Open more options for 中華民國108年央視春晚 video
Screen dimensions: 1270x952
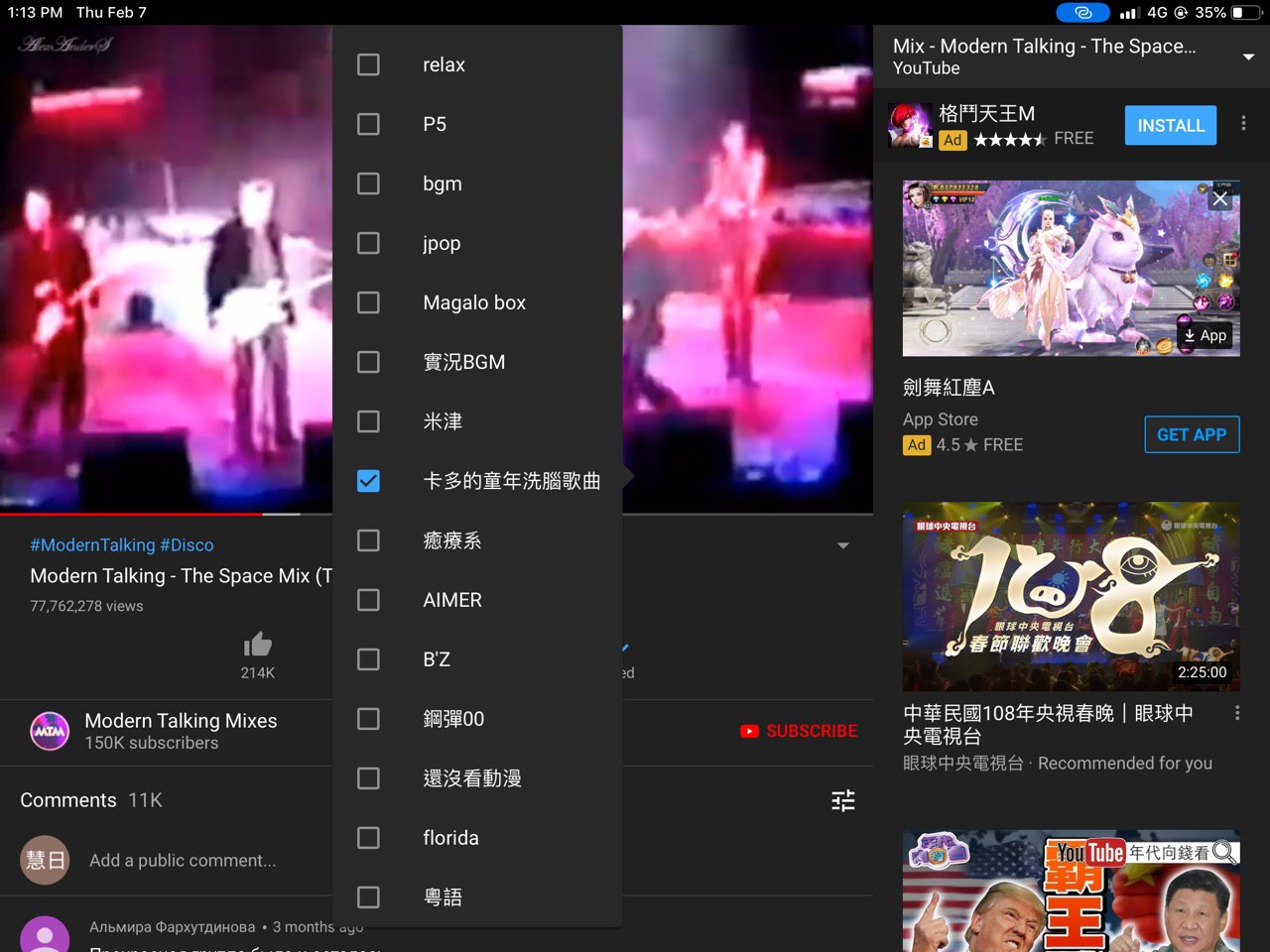pos(1237,713)
